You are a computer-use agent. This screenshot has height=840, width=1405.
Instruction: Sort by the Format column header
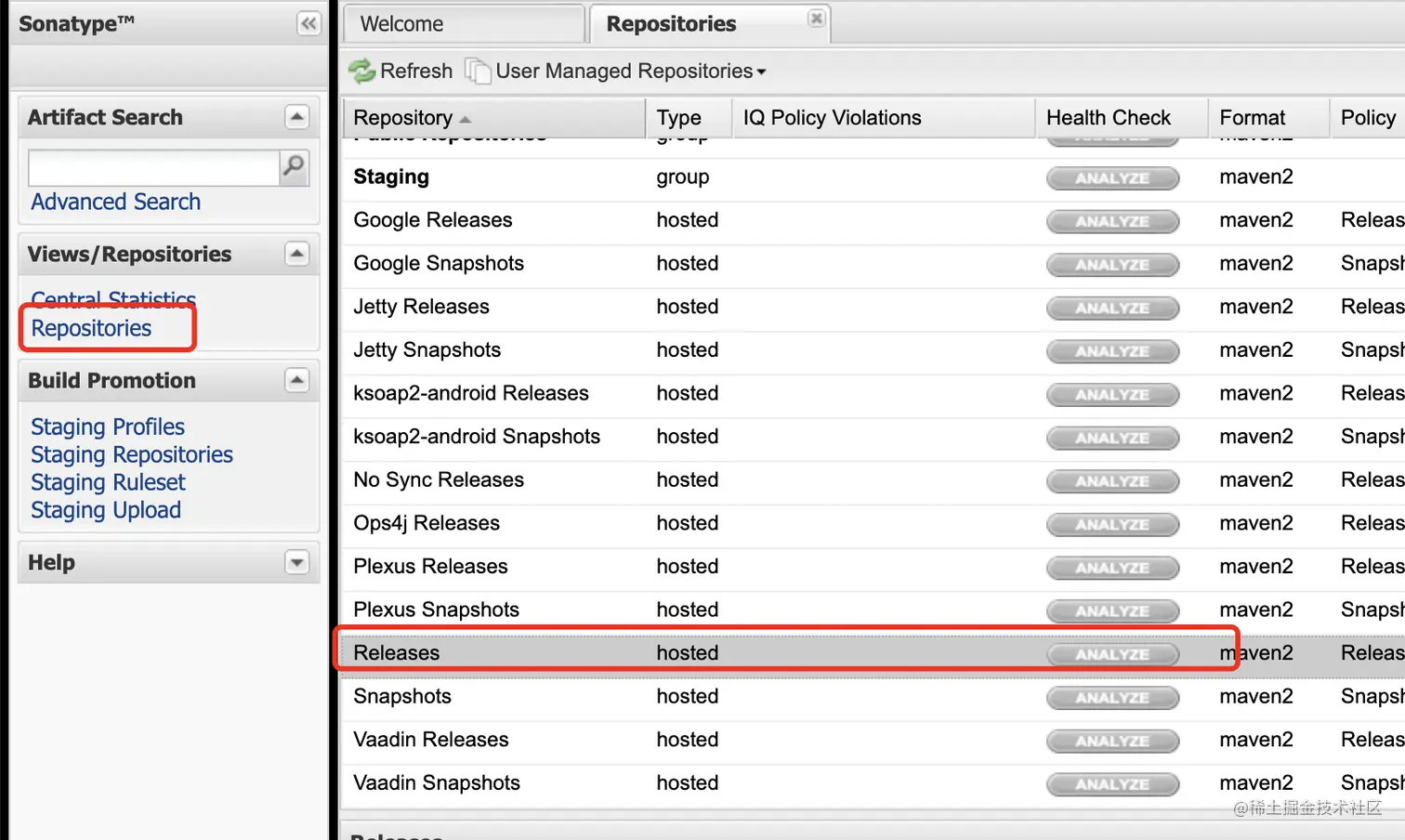coord(1268,118)
